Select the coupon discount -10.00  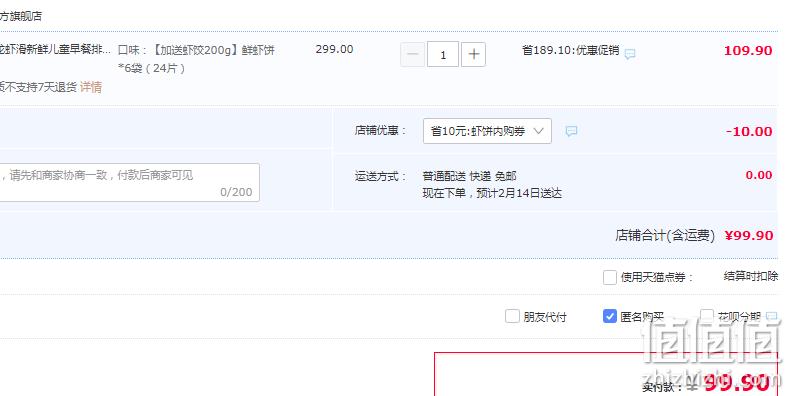pyautogui.click(x=749, y=131)
